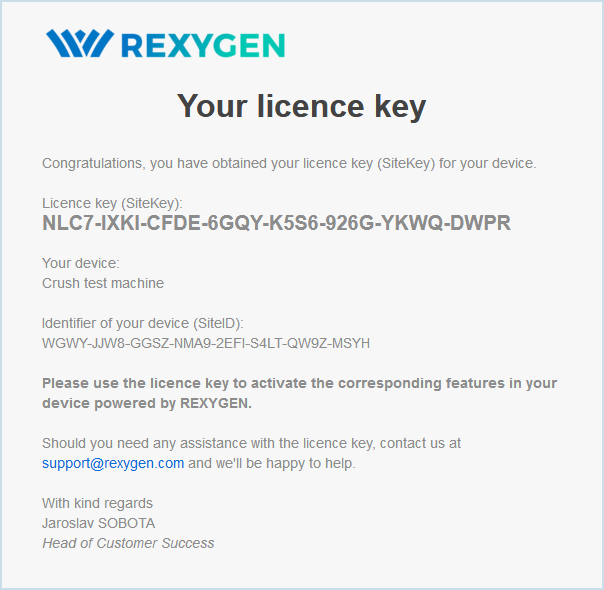604x590 pixels.
Task: Click the Congratulations intro sentence
Action: click(289, 163)
